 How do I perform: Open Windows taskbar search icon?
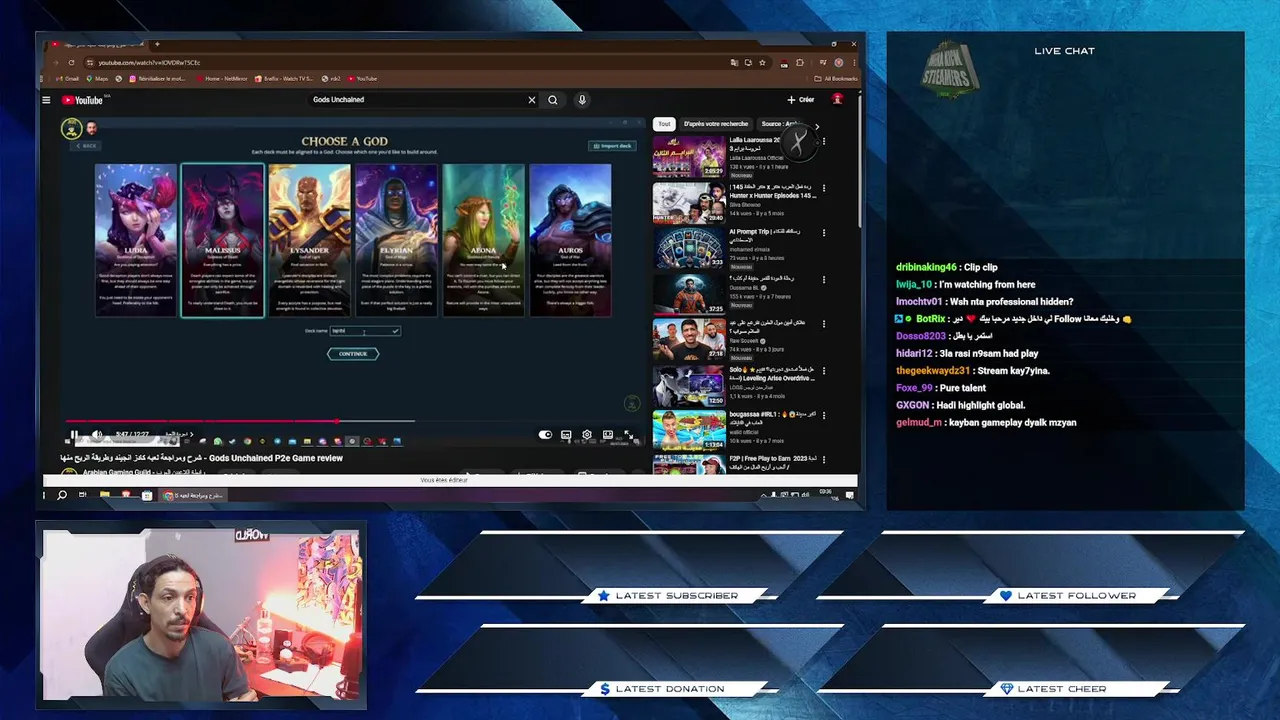pos(62,495)
